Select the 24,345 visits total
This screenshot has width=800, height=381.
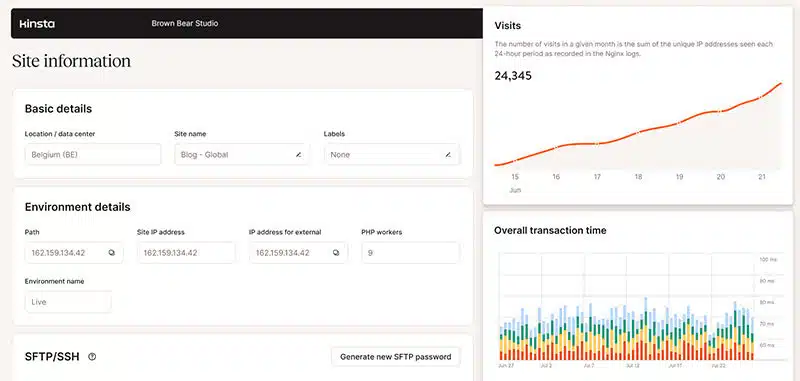click(x=513, y=76)
